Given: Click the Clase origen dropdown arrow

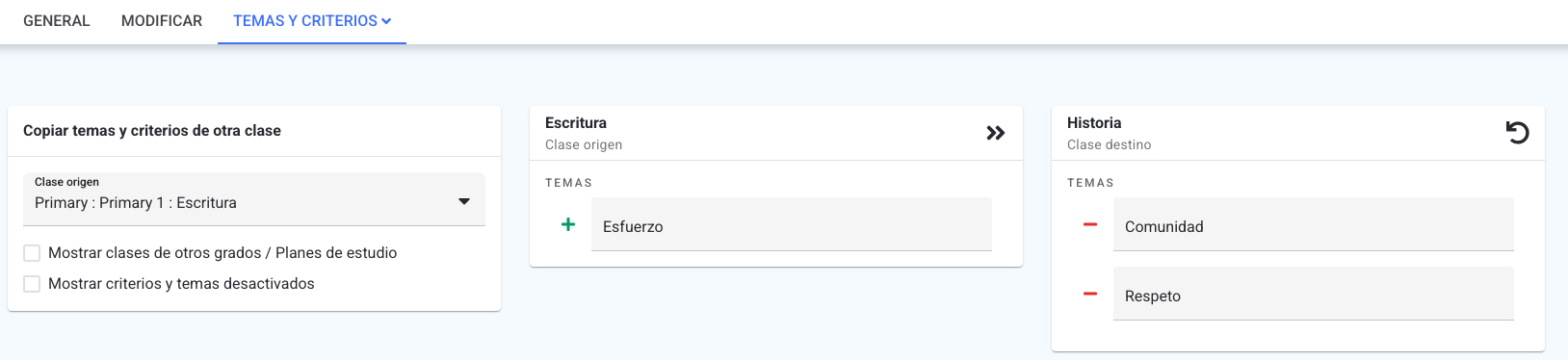Looking at the screenshot, I should point(464,202).
